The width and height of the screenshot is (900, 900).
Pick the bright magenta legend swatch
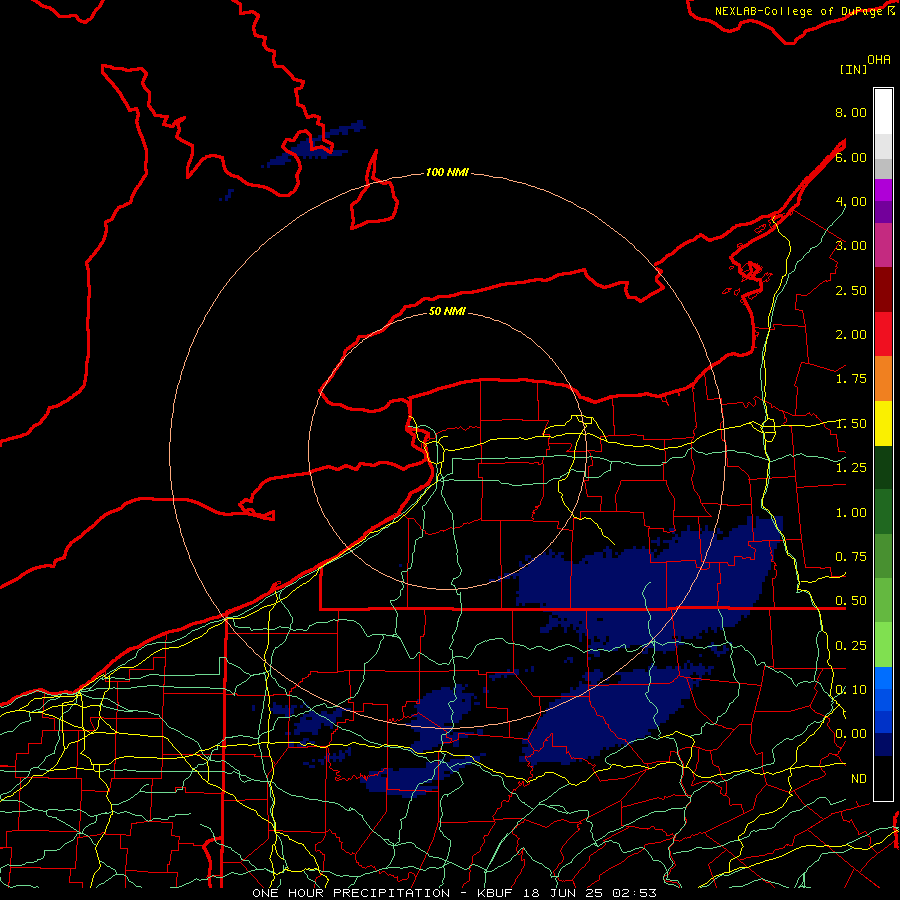tap(883, 190)
